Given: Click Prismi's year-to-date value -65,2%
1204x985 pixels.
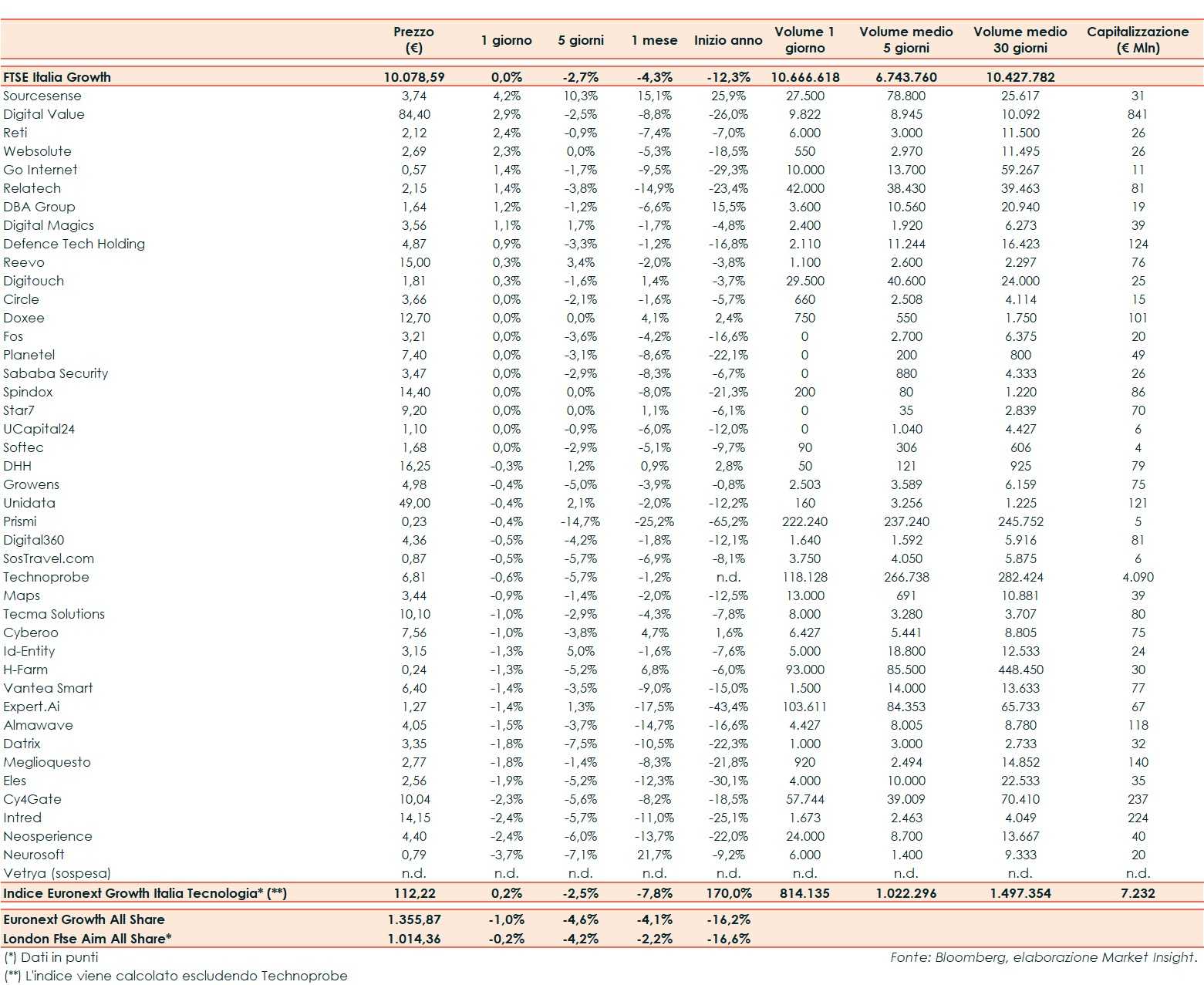Looking at the screenshot, I should coord(728,521).
